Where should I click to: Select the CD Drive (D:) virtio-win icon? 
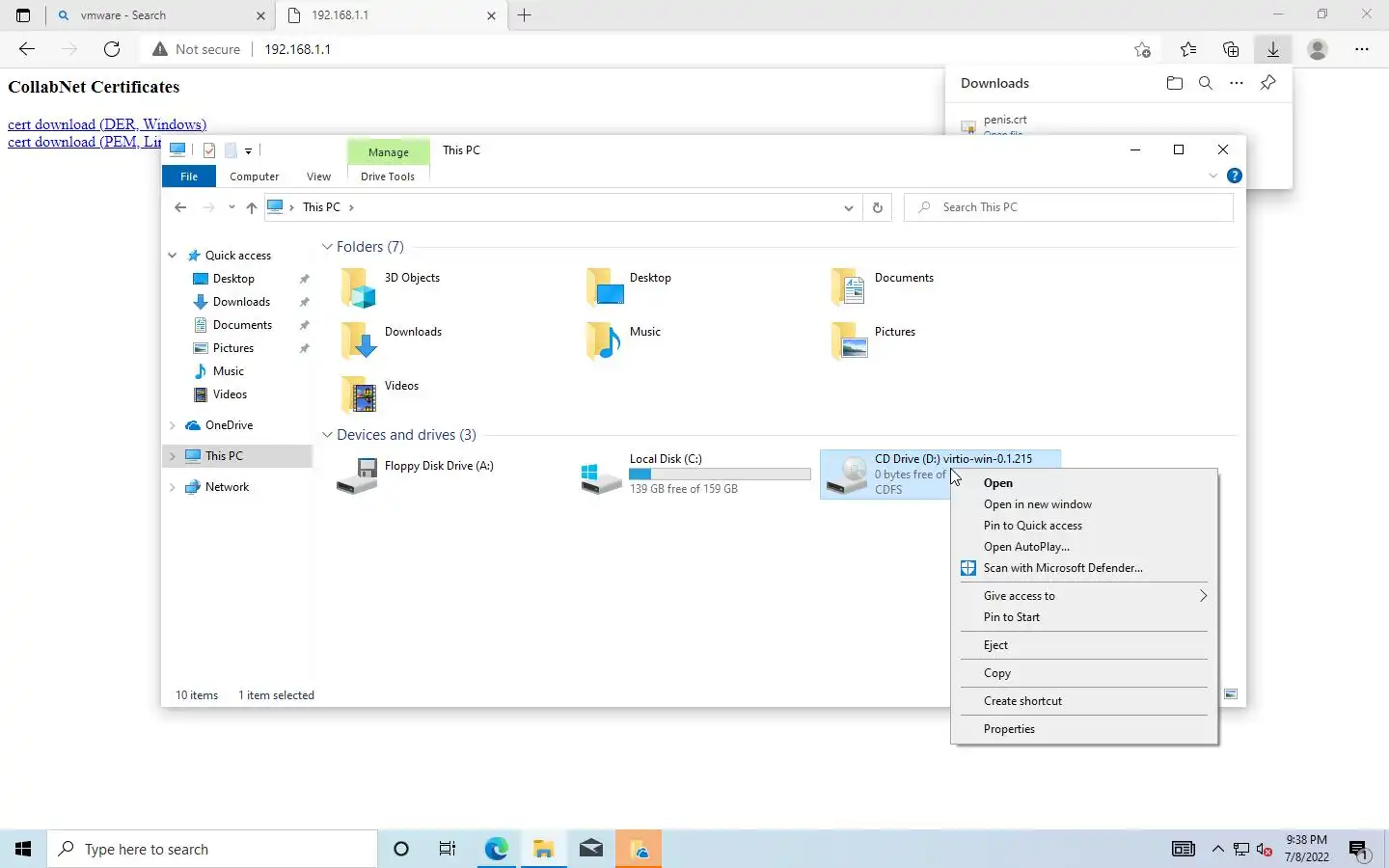coord(847,475)
